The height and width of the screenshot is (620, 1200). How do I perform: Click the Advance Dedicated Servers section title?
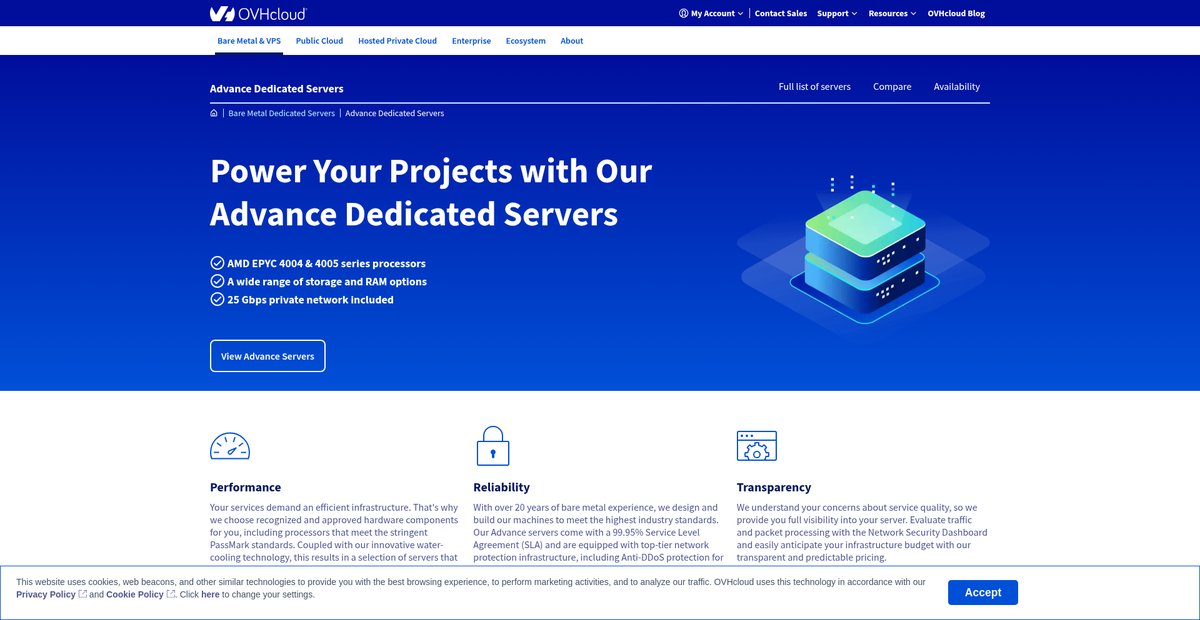click(277, 88)
